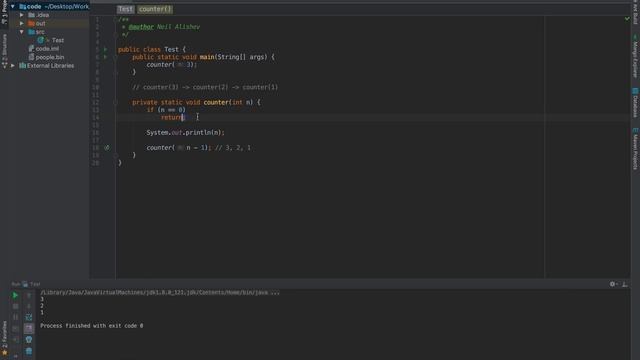Click 'if (n == 0)' code line
The width and height of the screenshot is (640, 360).
pyautogui.click(x=166, y=110)
